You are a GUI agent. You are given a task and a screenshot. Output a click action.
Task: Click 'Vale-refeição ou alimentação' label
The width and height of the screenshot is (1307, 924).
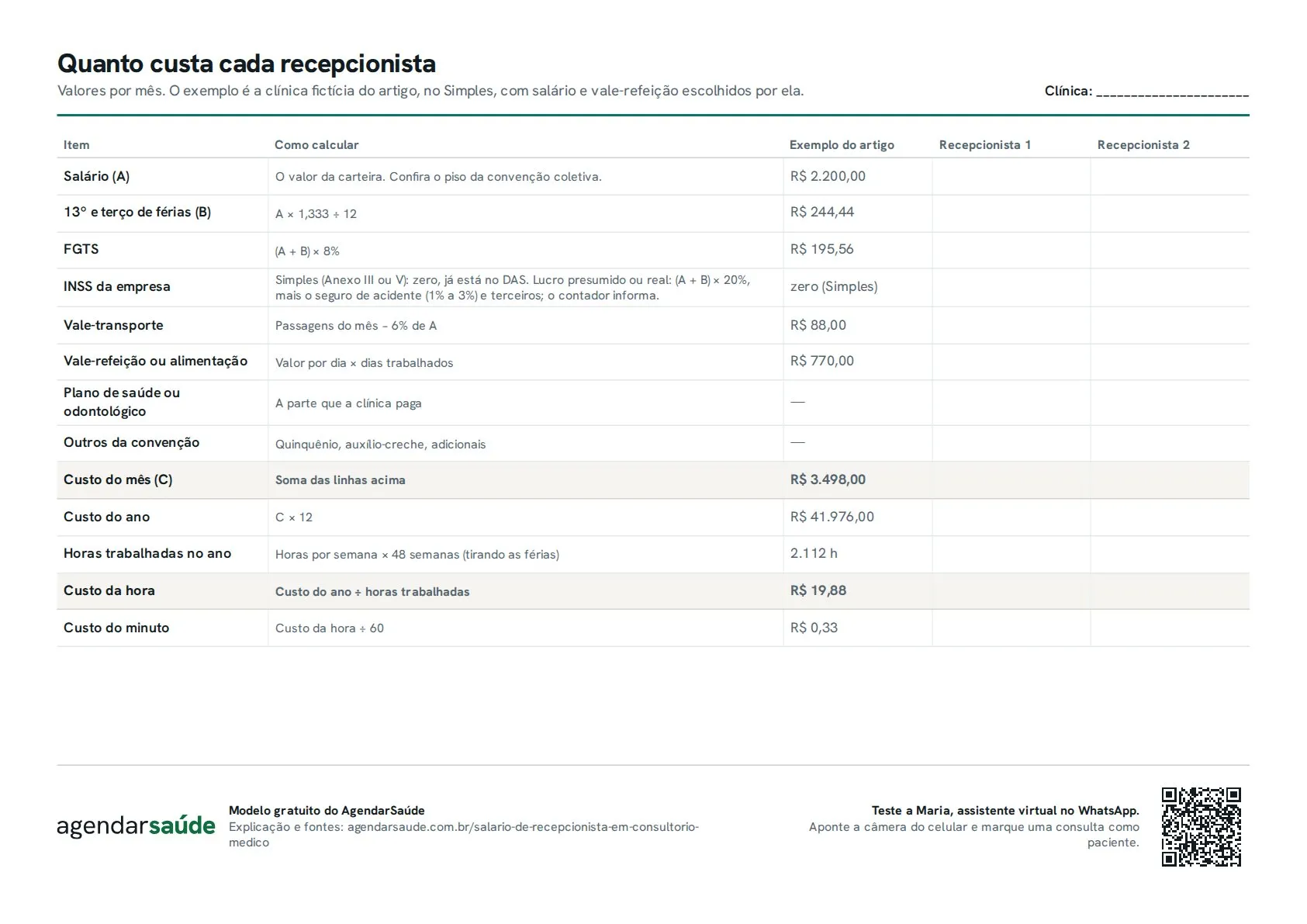tap(156, 362)
